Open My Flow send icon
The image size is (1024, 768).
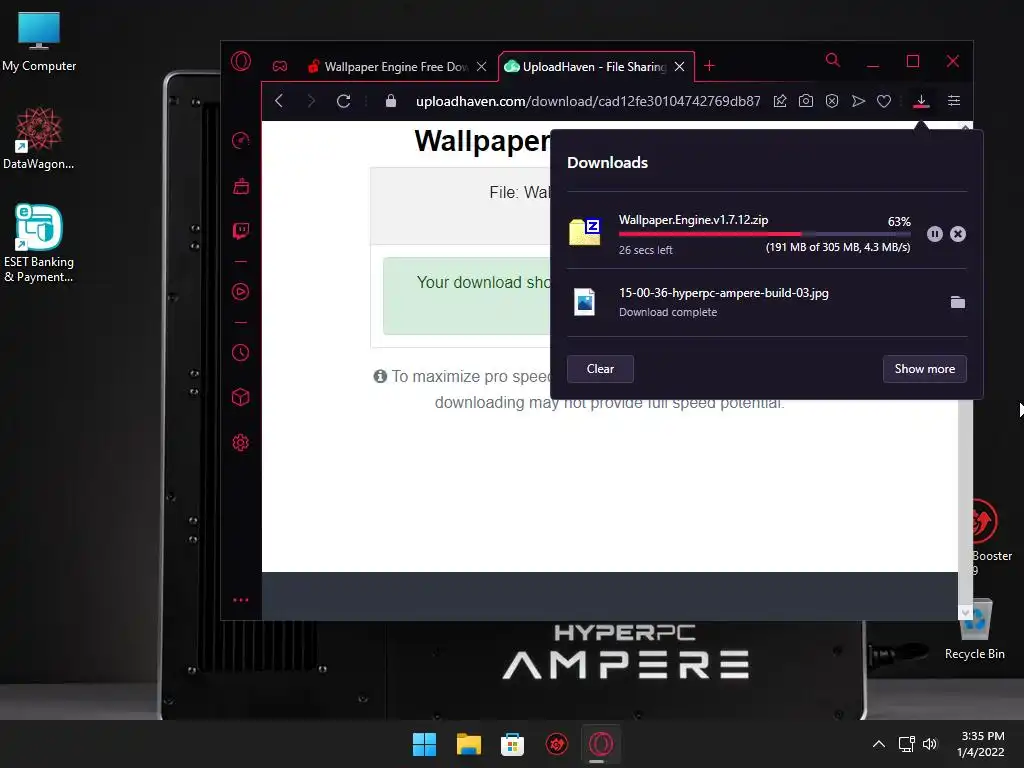pos(858,101)
